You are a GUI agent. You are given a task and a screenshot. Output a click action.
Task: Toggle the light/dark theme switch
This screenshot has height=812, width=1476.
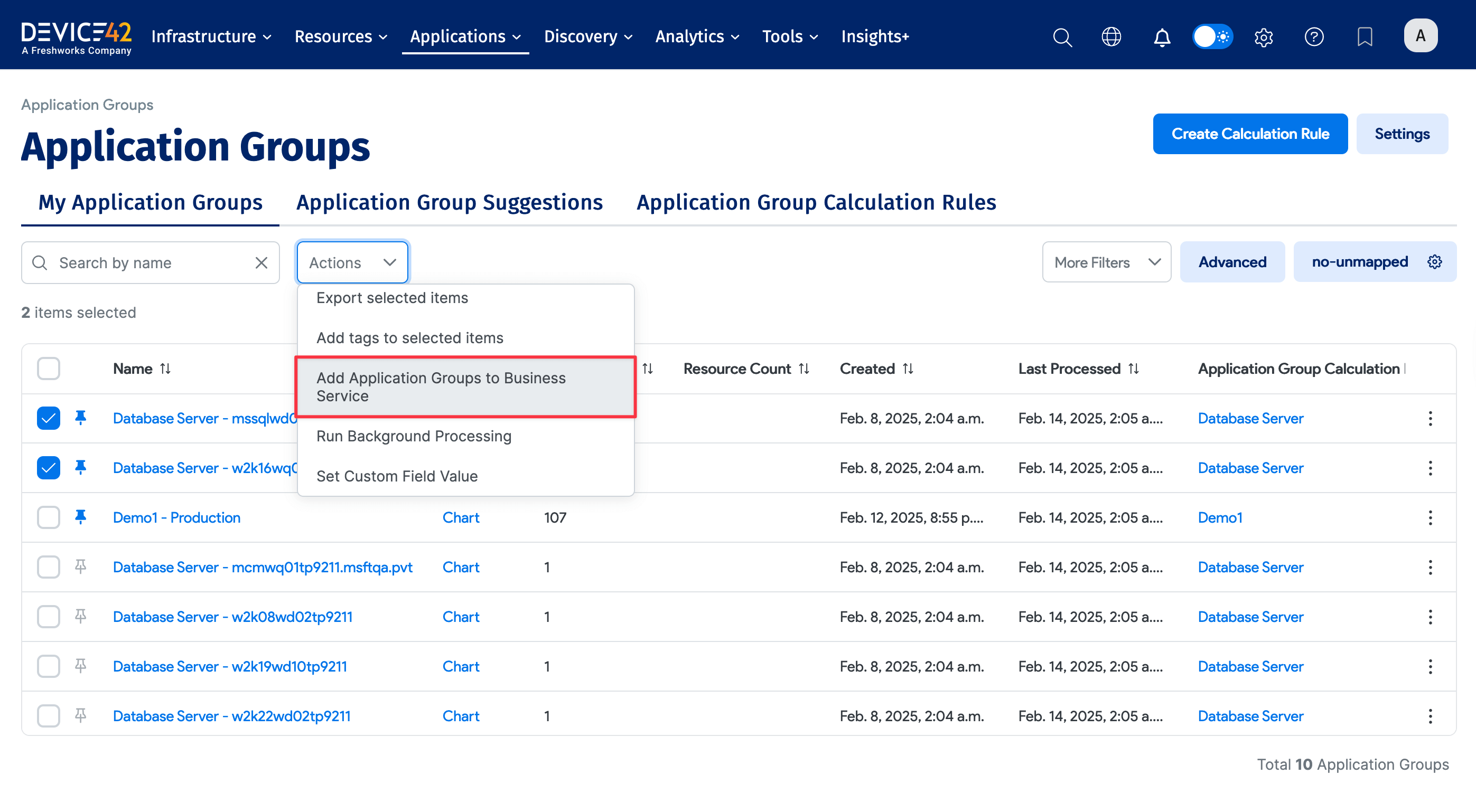tap(1212, 36)
